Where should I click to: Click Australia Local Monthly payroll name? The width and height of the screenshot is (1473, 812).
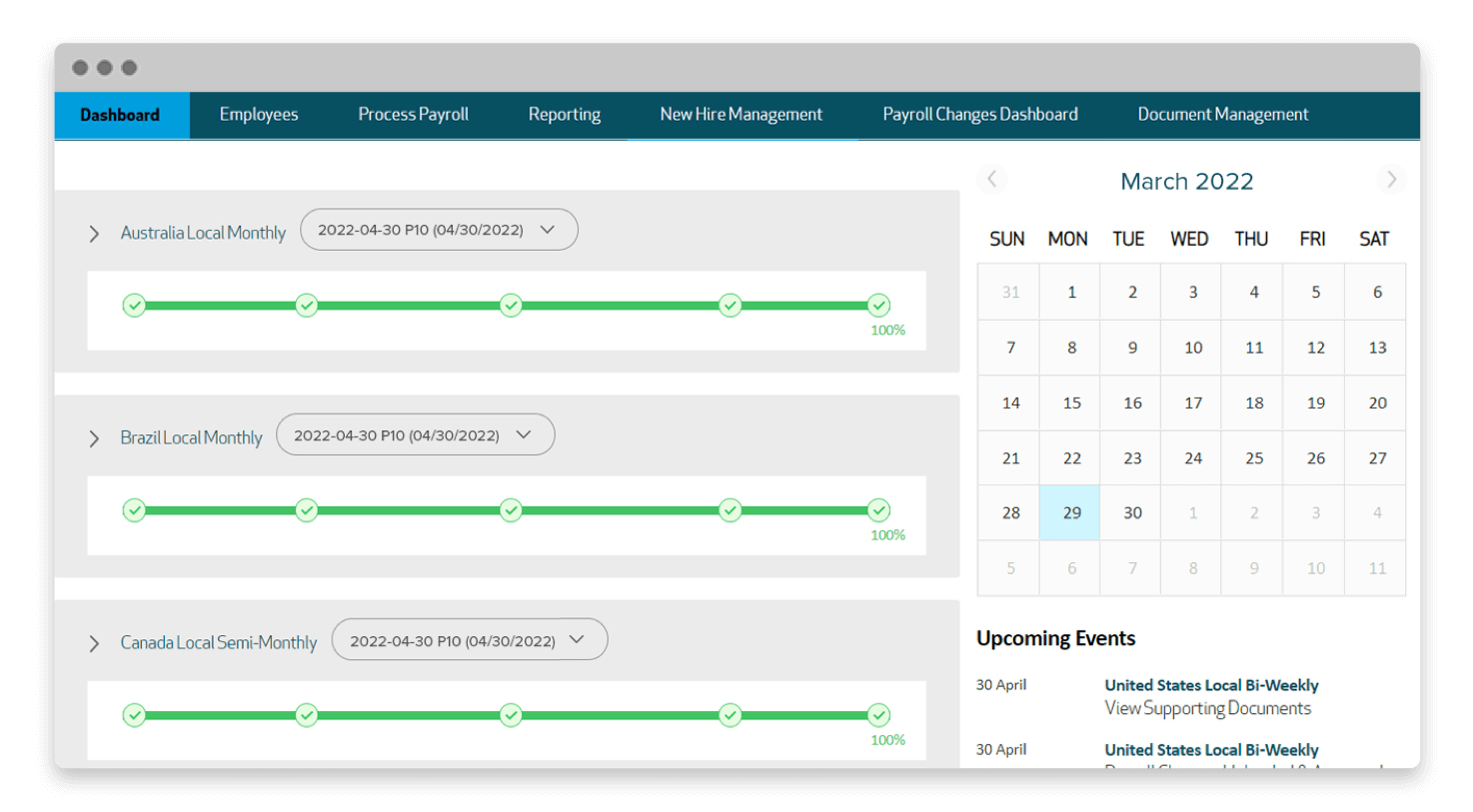point(203,233)
